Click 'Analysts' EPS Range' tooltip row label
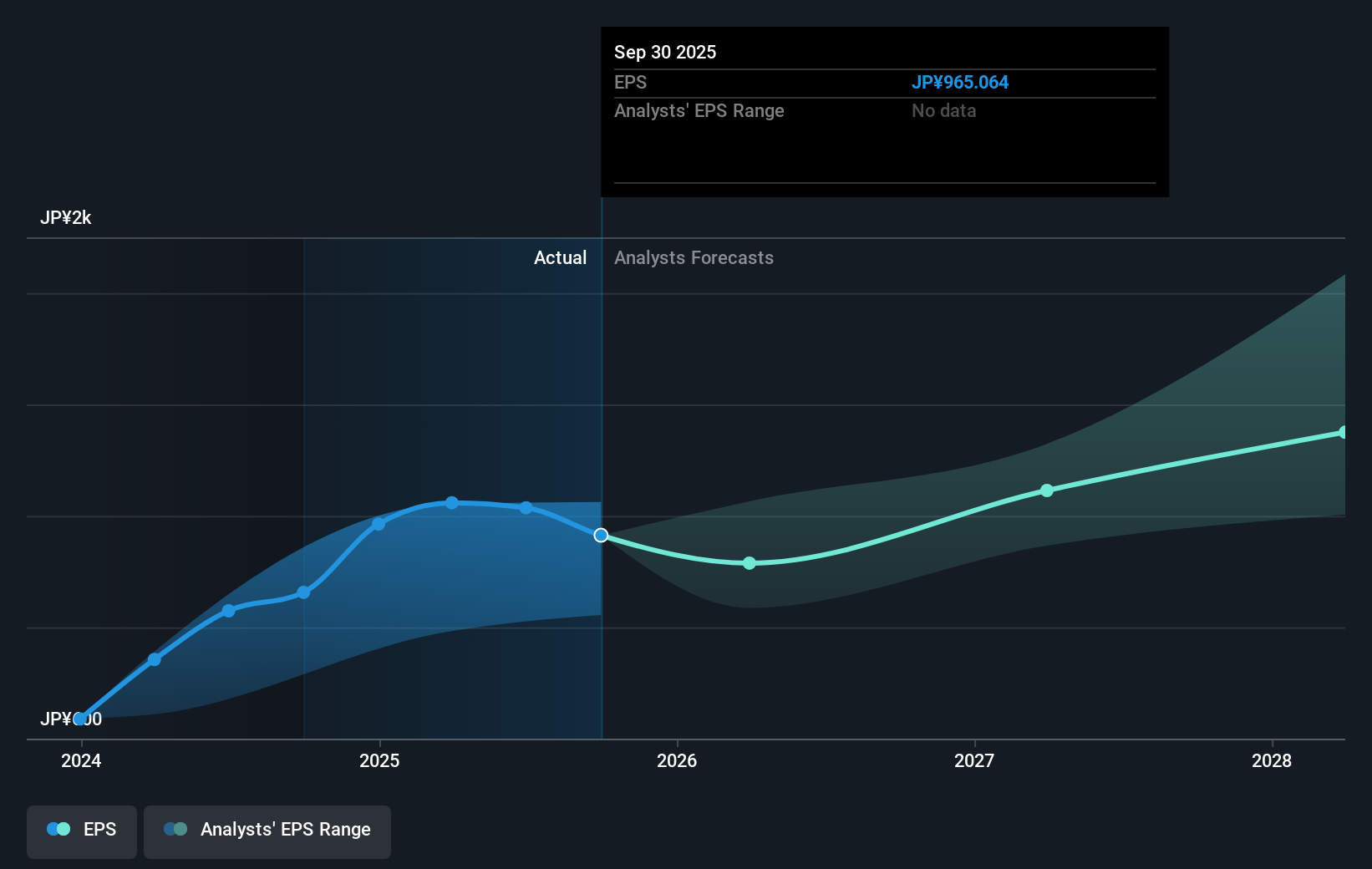 (x=699, y=110)
